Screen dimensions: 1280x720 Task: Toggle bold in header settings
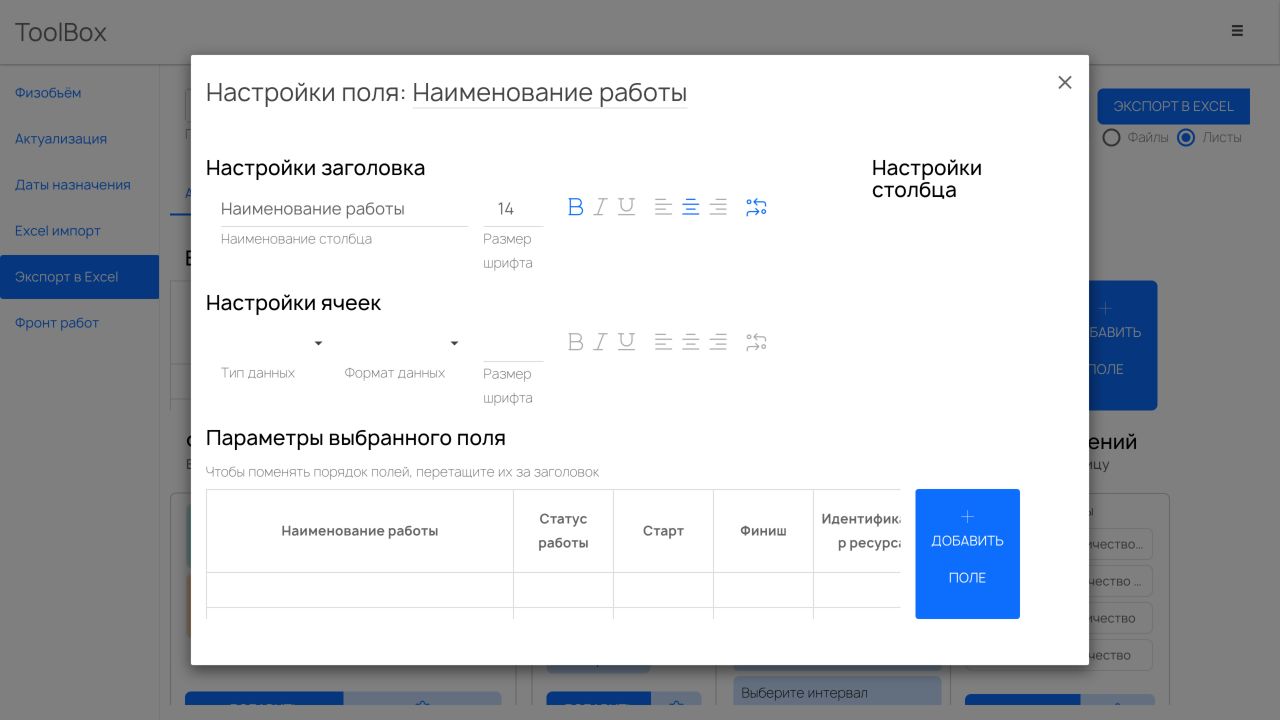pos(575,207)
